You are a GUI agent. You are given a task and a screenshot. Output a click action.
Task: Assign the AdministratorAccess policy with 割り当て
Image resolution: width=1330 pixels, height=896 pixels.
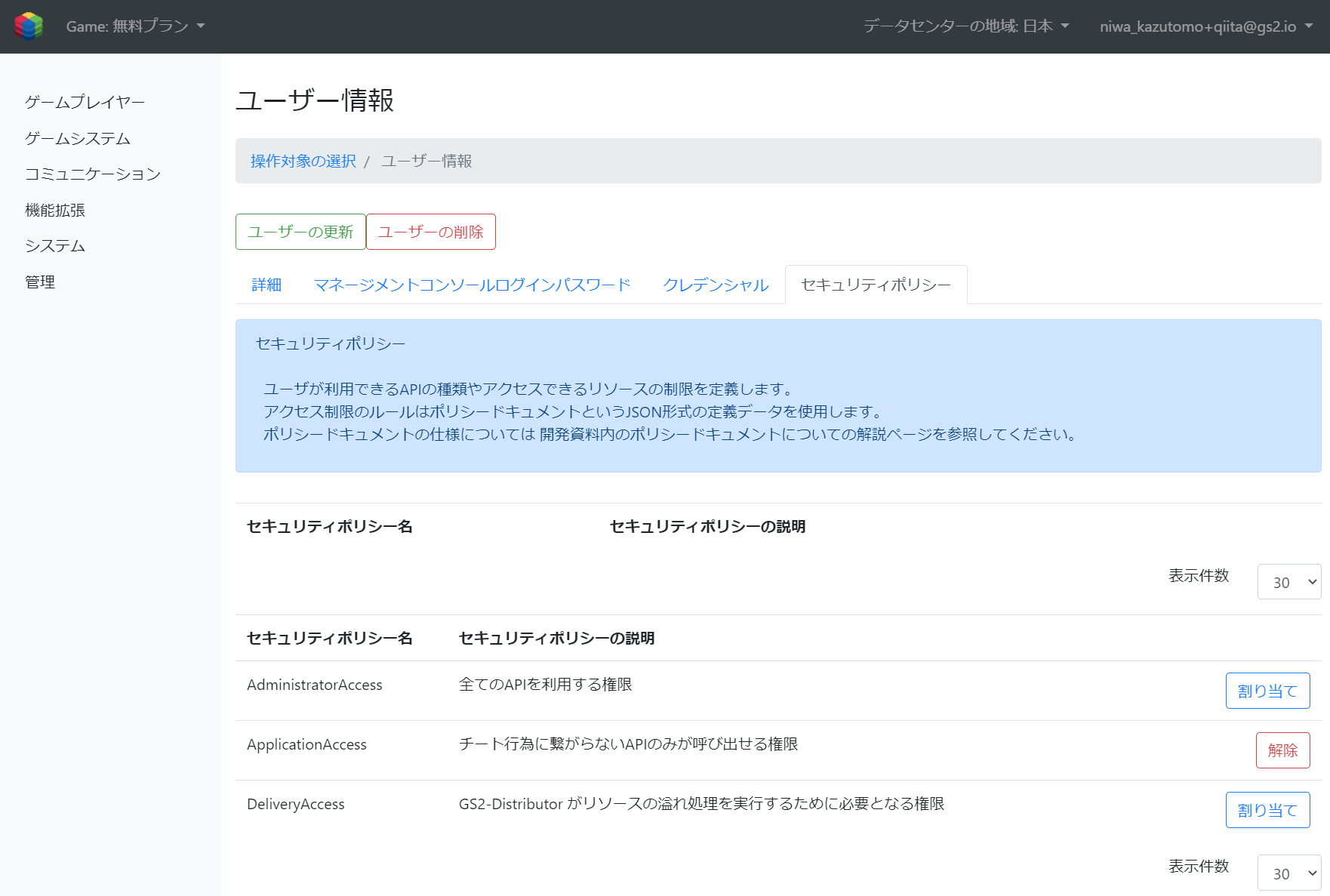(1267, 691)
